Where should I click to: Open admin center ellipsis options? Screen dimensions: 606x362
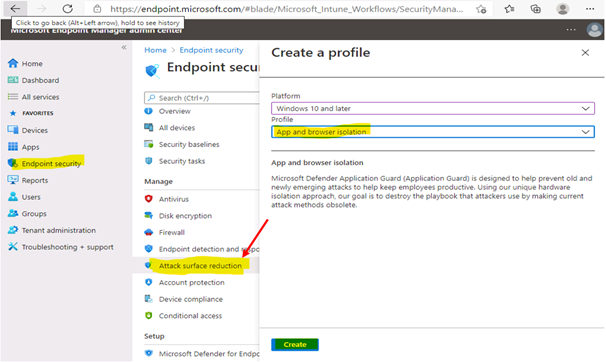click(571, 29)
